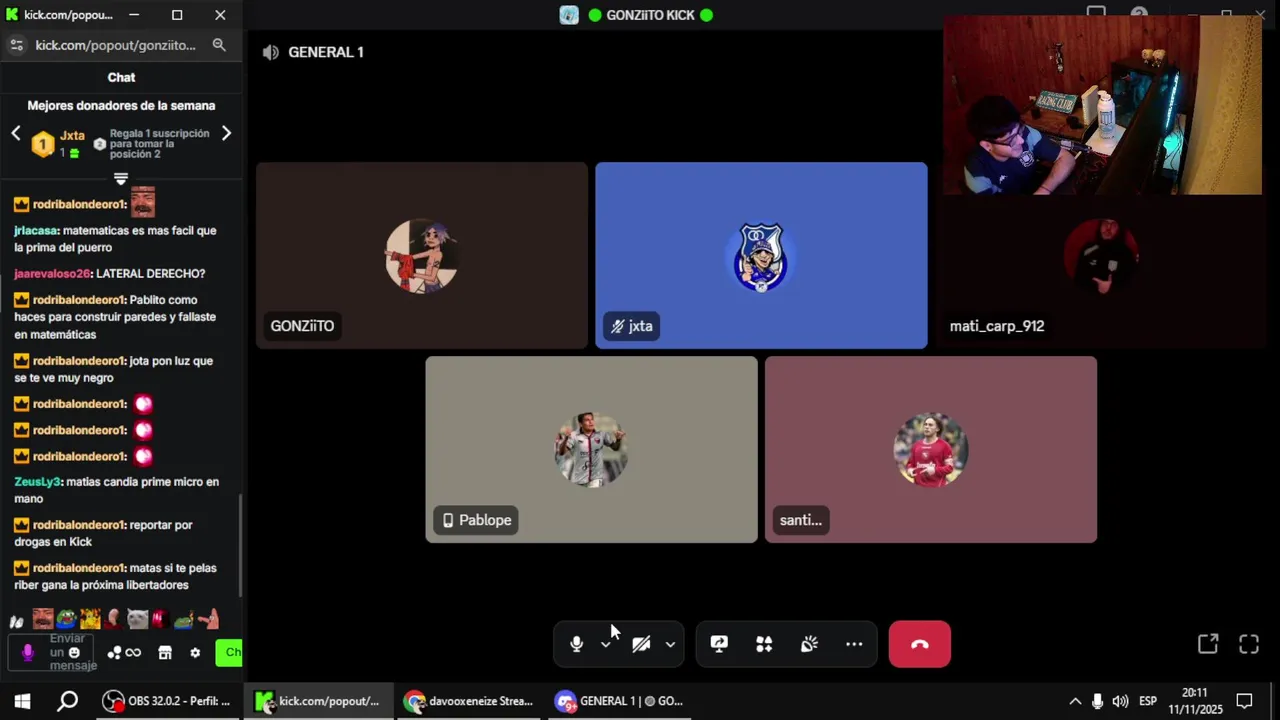Open the Kick shop icon
1280x720 pixels.
click(x=165, y=653)
